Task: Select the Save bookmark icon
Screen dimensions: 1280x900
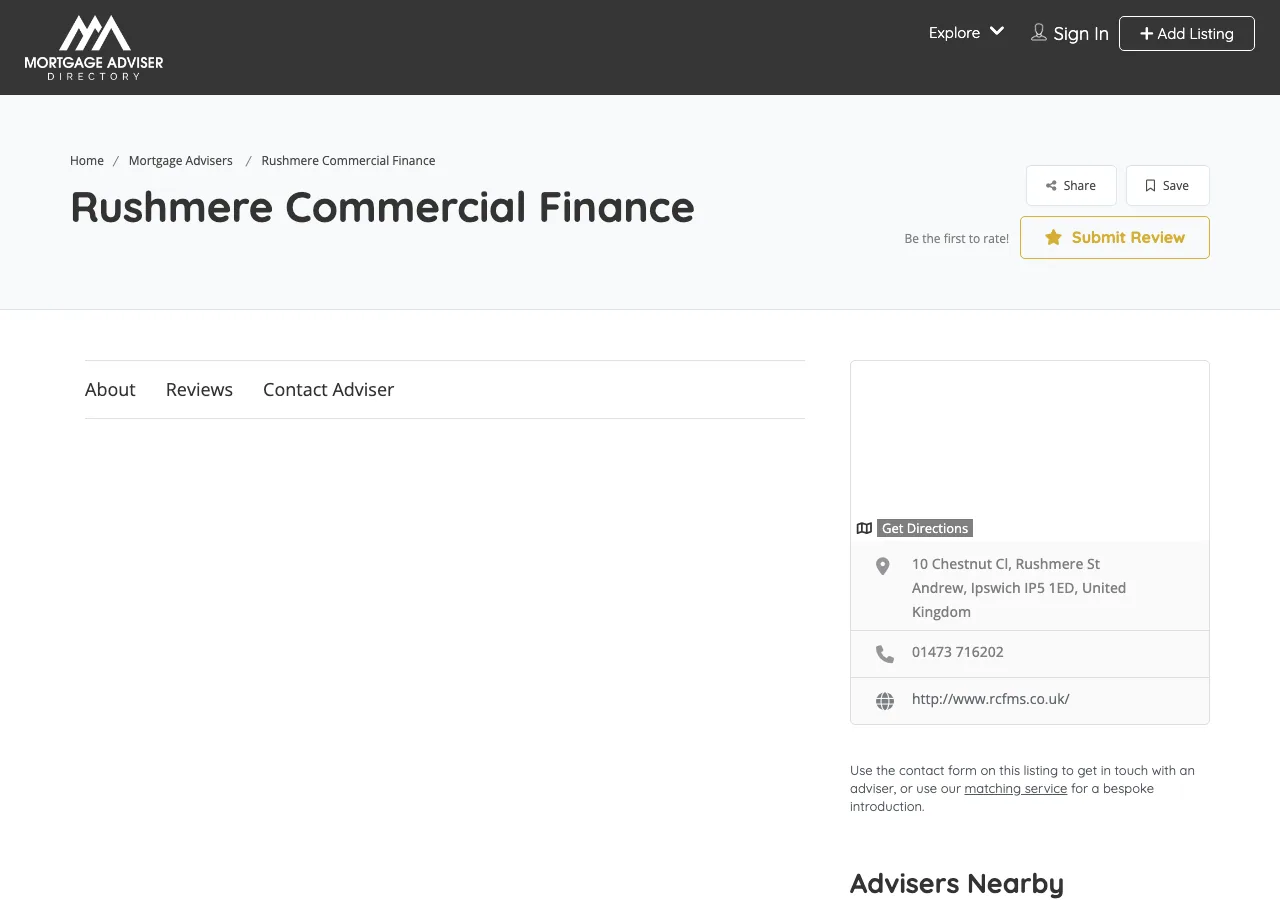Action: click(x=1149, y=185)
